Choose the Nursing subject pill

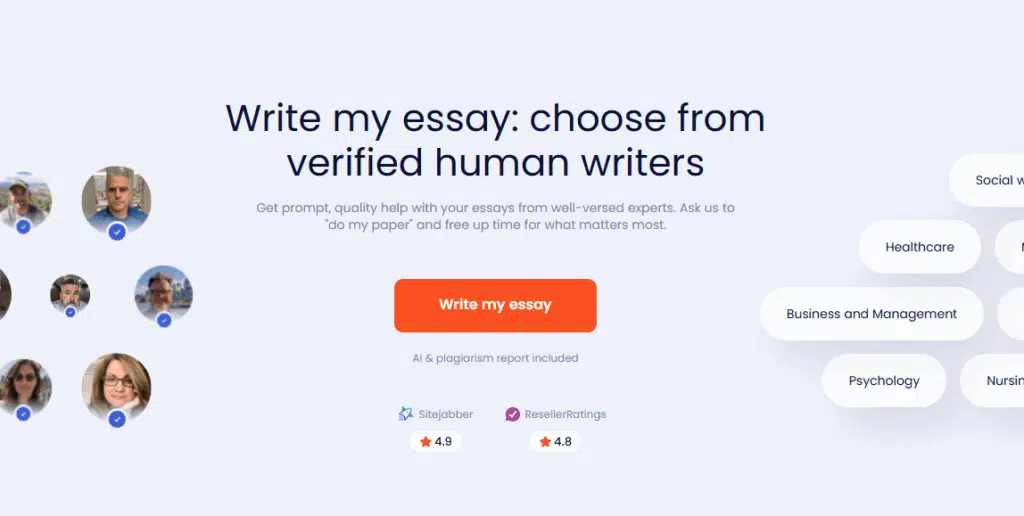(x=993, y=381)
